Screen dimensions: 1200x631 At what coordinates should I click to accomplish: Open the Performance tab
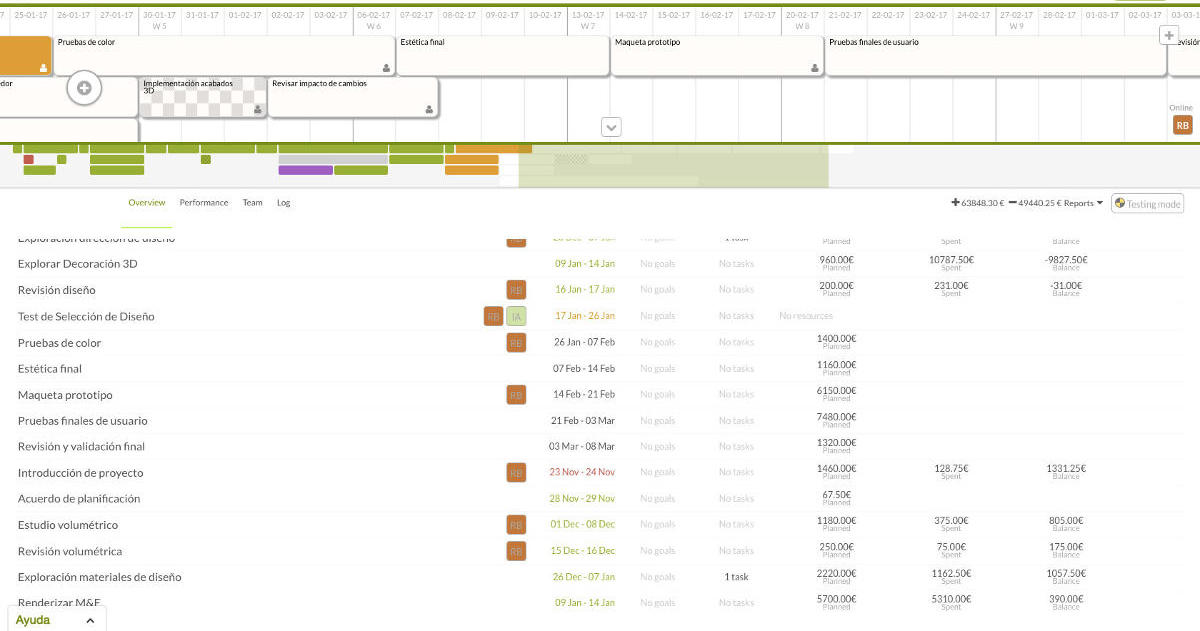point(204,203)
